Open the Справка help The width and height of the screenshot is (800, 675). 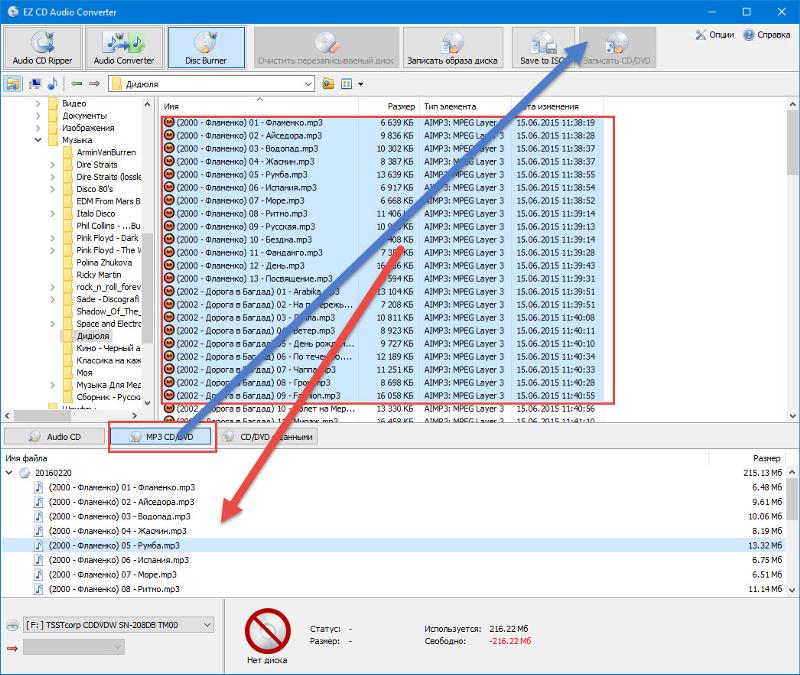(766, 35)
